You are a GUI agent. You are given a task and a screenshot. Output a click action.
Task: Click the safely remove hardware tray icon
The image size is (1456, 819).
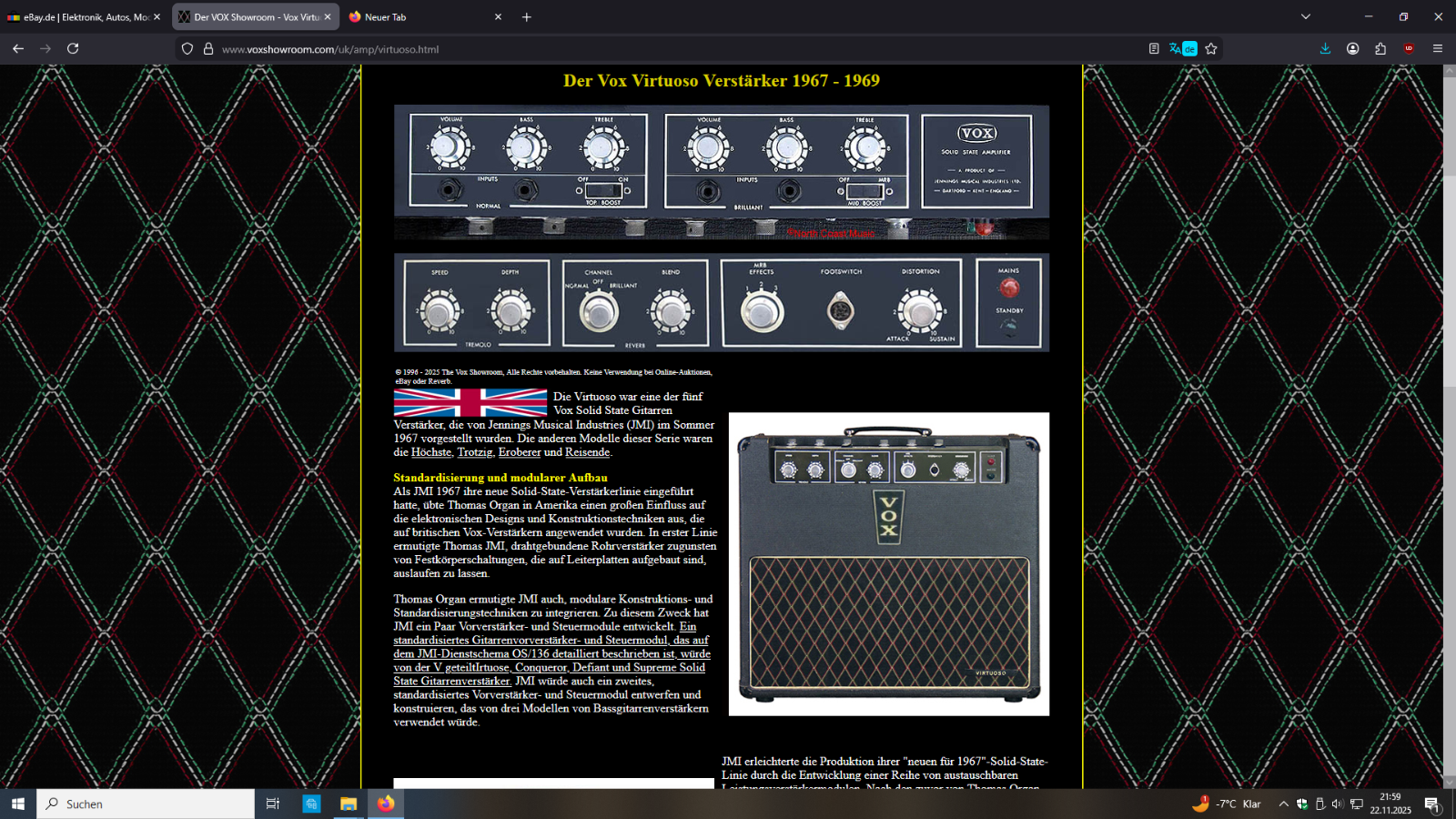click(1320, 804)
